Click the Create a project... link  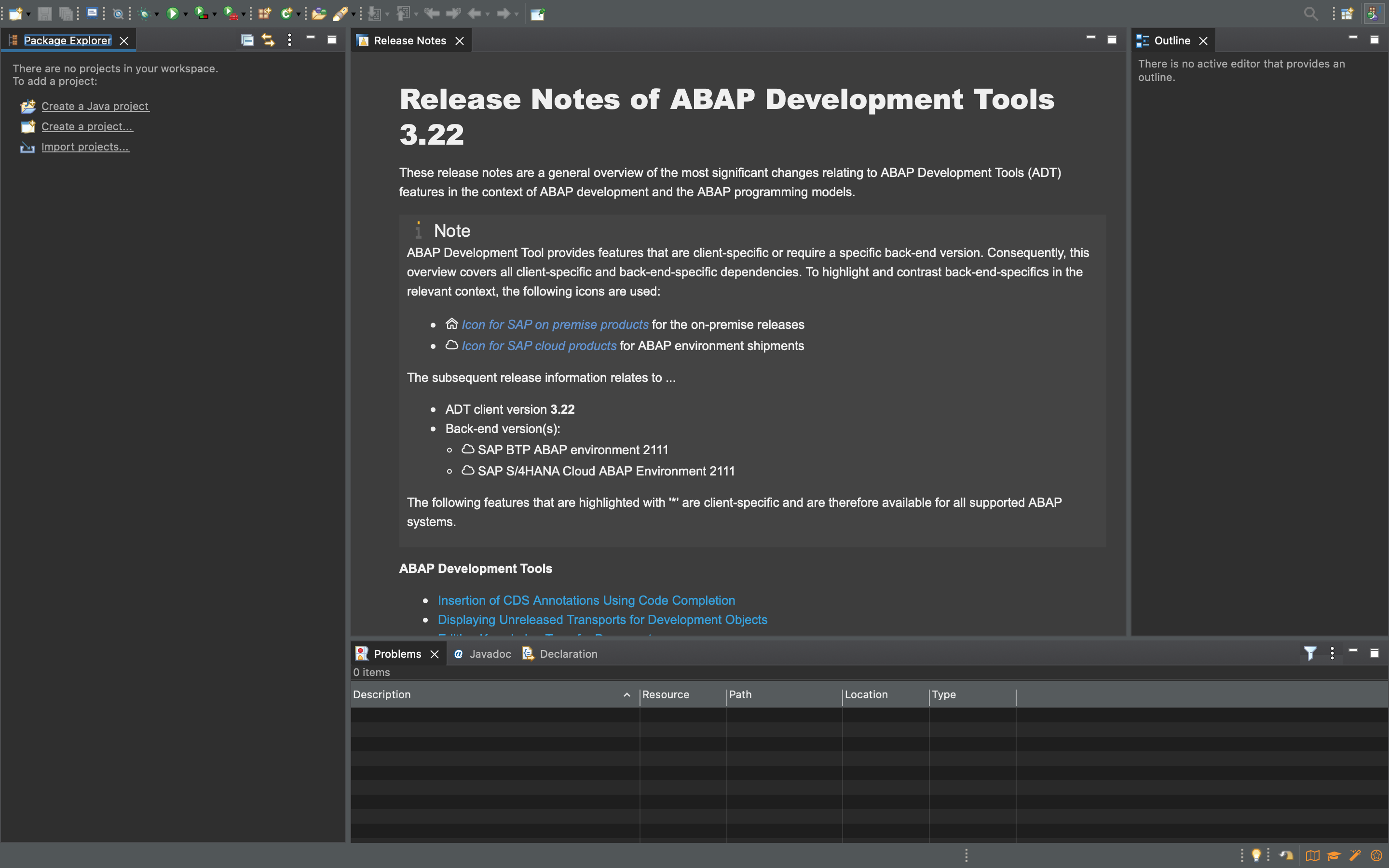[x=87, y=126]
